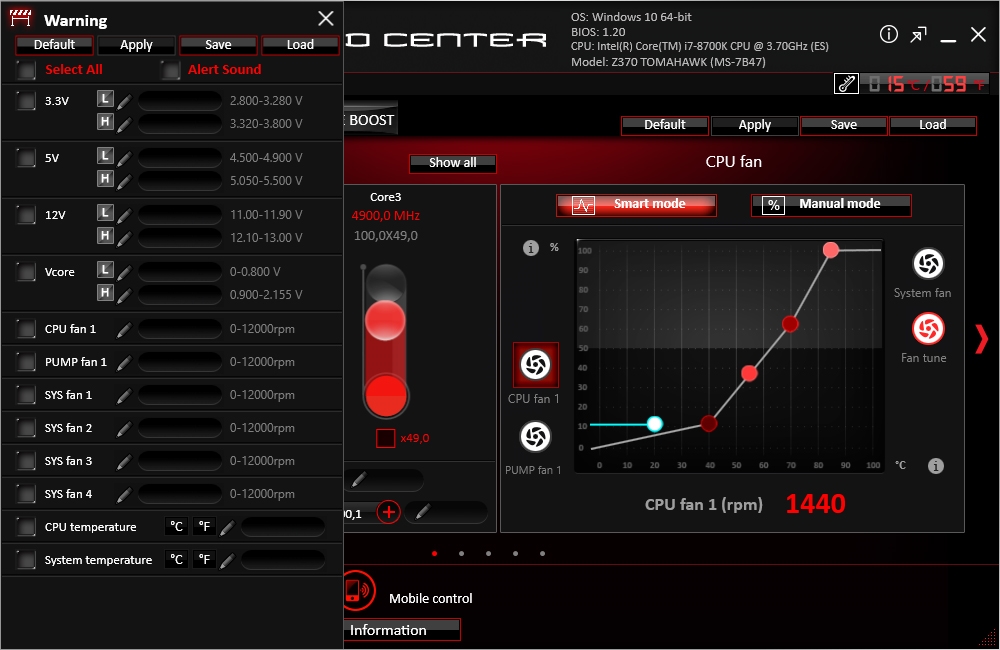Click System temperature °F unit button
Screen dimensions: 1000x650
[204, 560]
